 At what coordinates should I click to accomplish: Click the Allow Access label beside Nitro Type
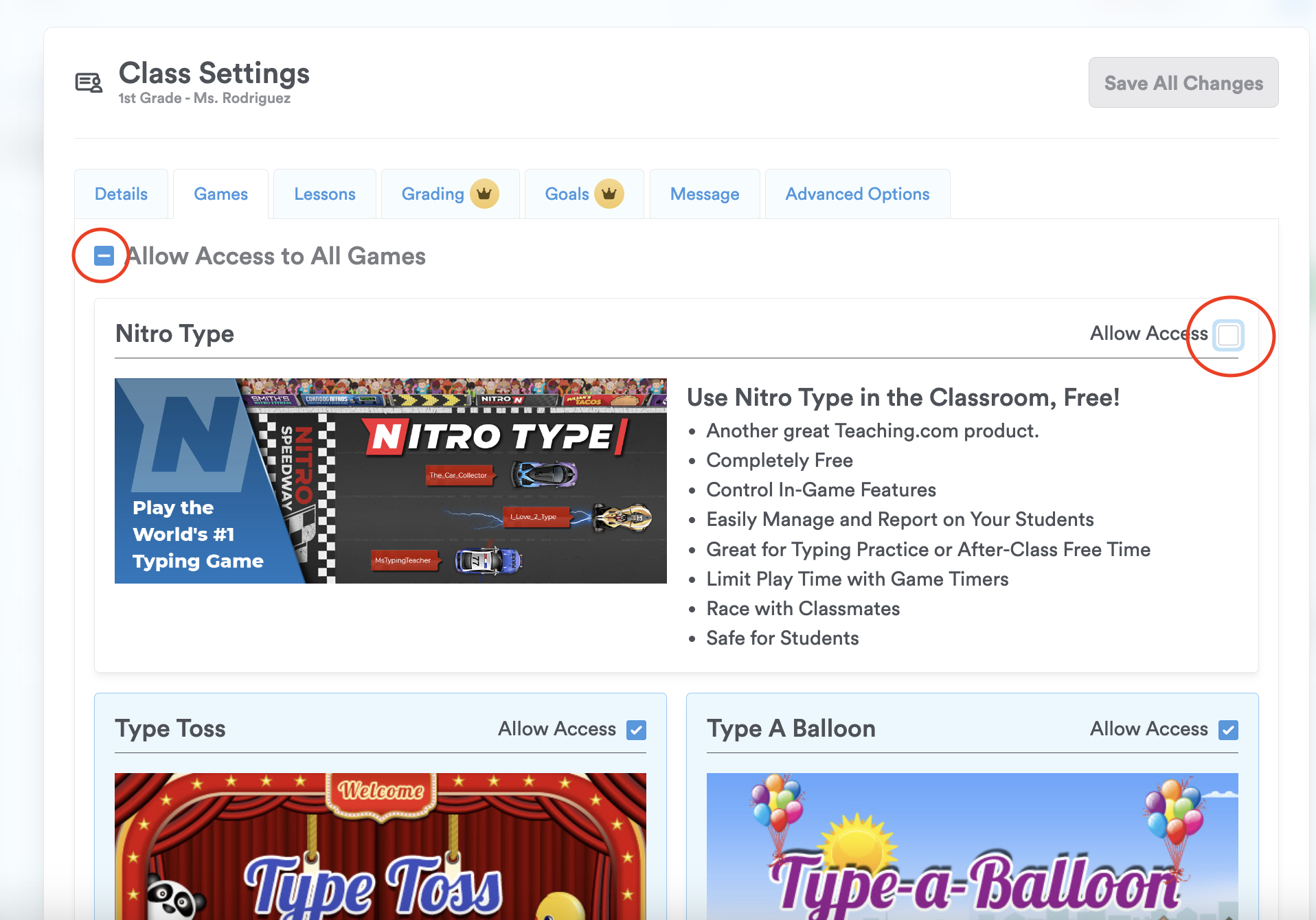(x=1149, y=334)
